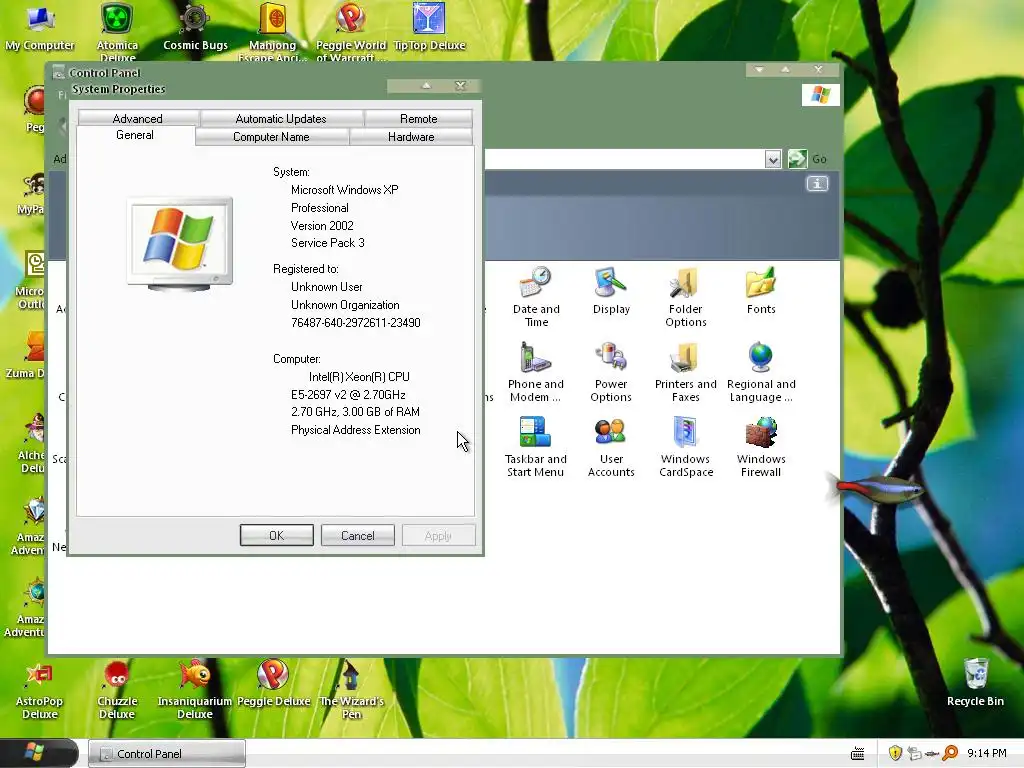Switch to the Computer Name tab
The image size is (1024, 768).
271,136
